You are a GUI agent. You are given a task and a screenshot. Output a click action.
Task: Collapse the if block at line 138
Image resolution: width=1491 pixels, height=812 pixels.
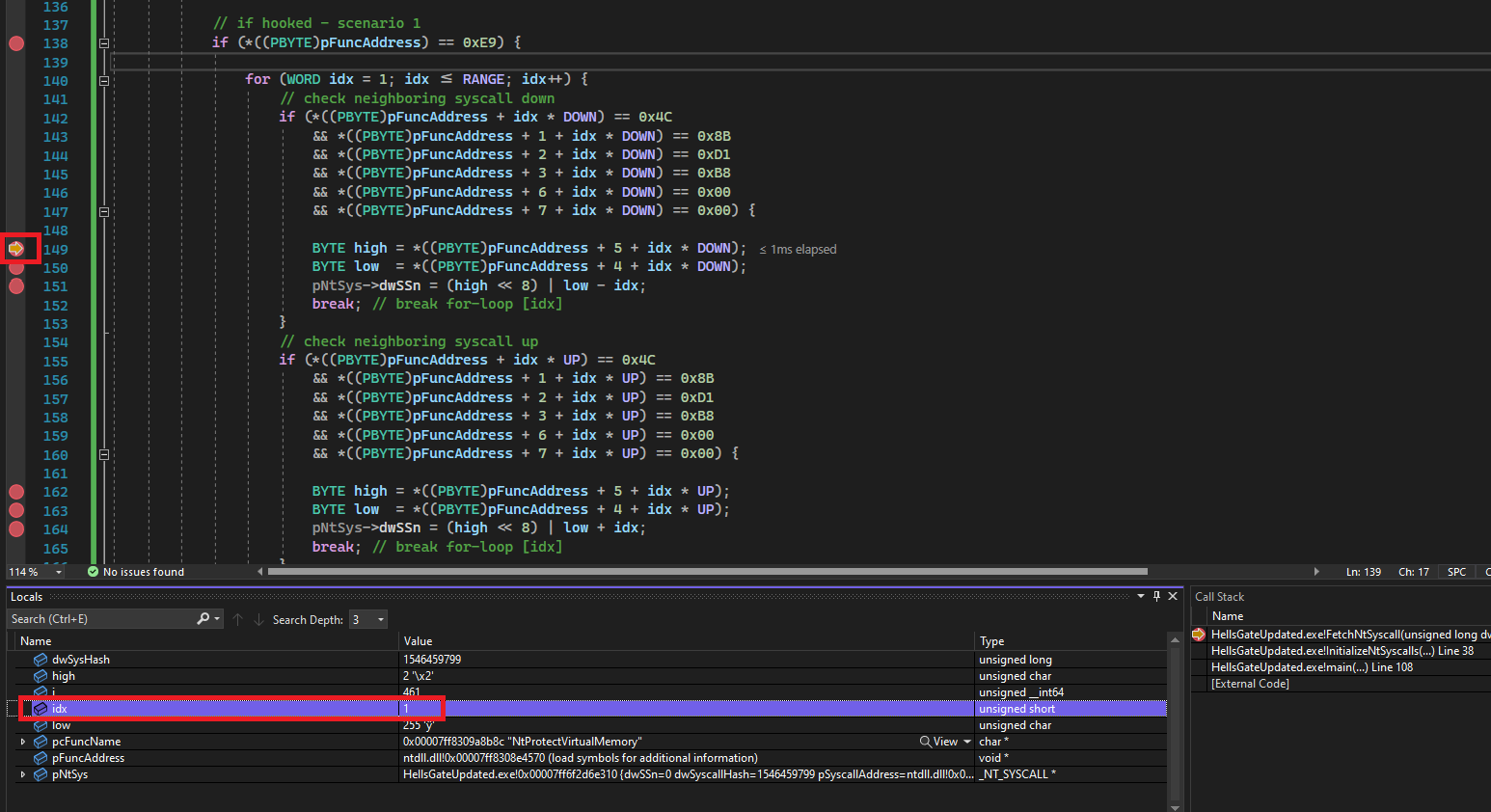(x=104, y=42)
